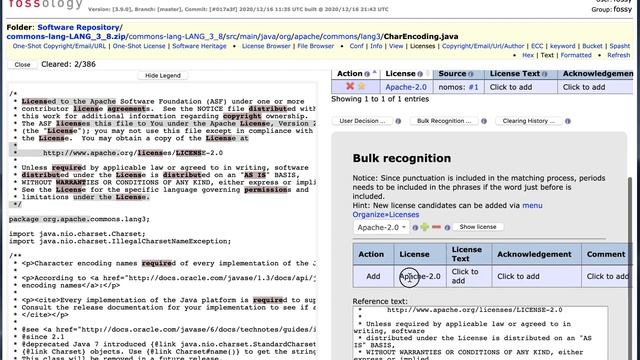Viewport: 640px width, 360px height.
Task: Open the Spasht menu item
Action: [620, 46]
